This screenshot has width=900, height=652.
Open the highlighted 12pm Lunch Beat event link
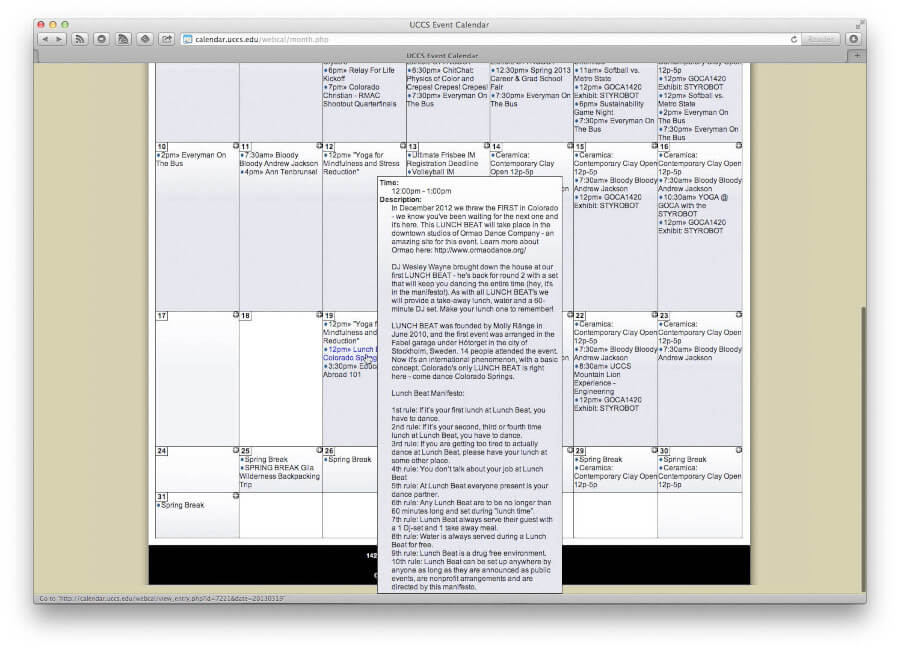[x=350, y=354]
